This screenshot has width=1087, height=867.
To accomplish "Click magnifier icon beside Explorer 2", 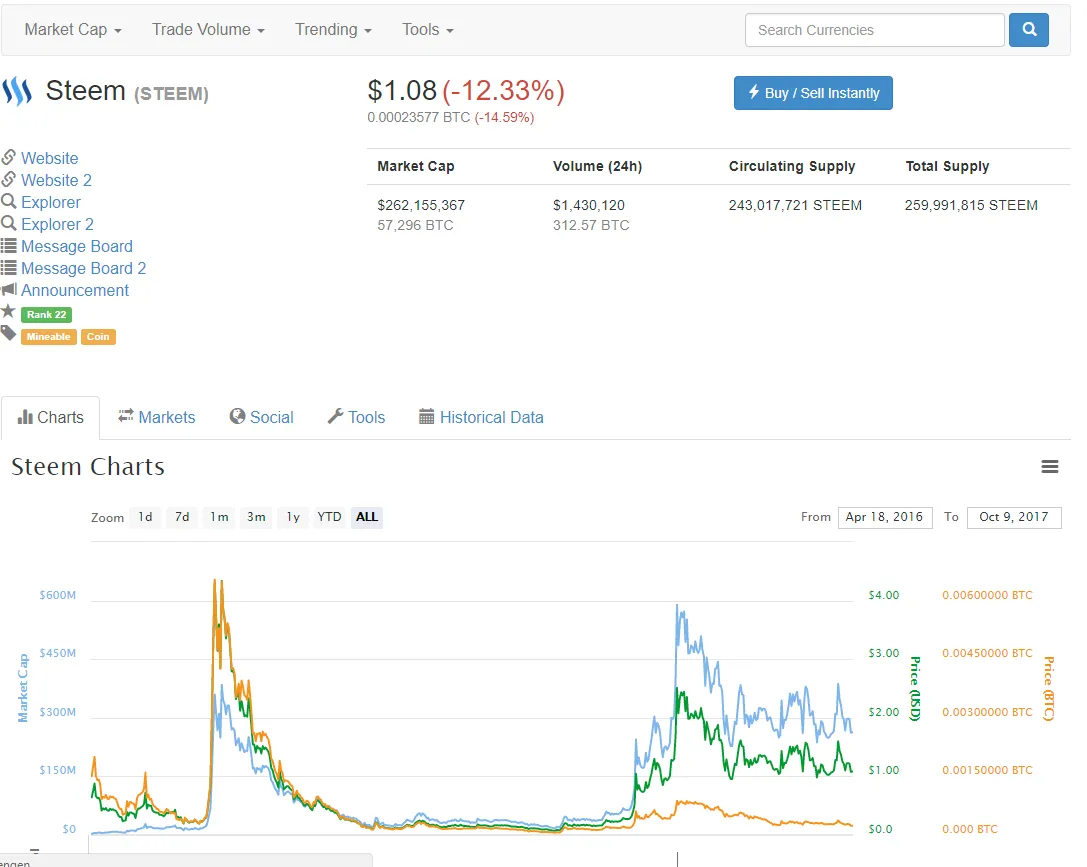I will click(8, 223).
